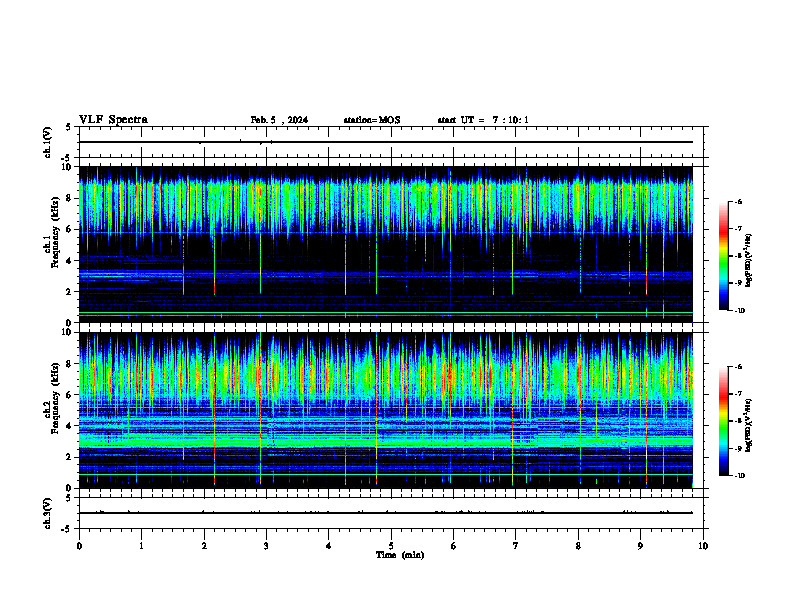Click the time axis tick label '7'

516,546
